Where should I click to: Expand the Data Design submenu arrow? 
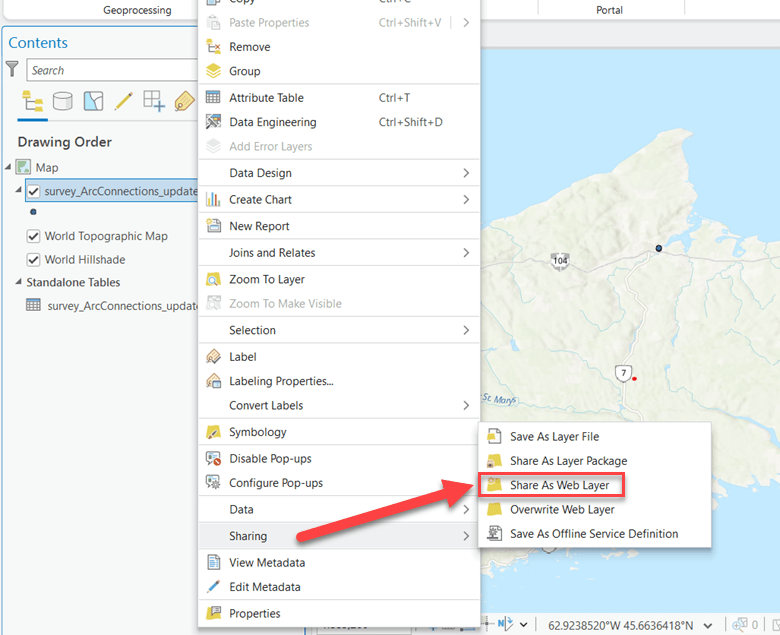466,173
